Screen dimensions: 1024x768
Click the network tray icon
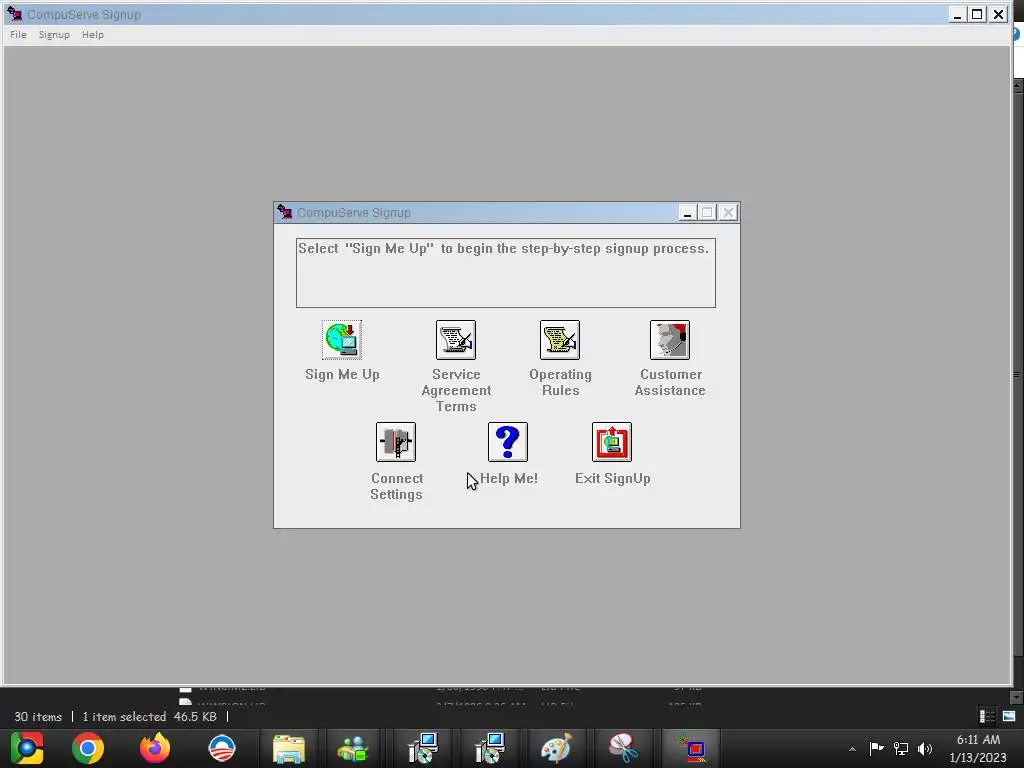[x=901, y=748]
